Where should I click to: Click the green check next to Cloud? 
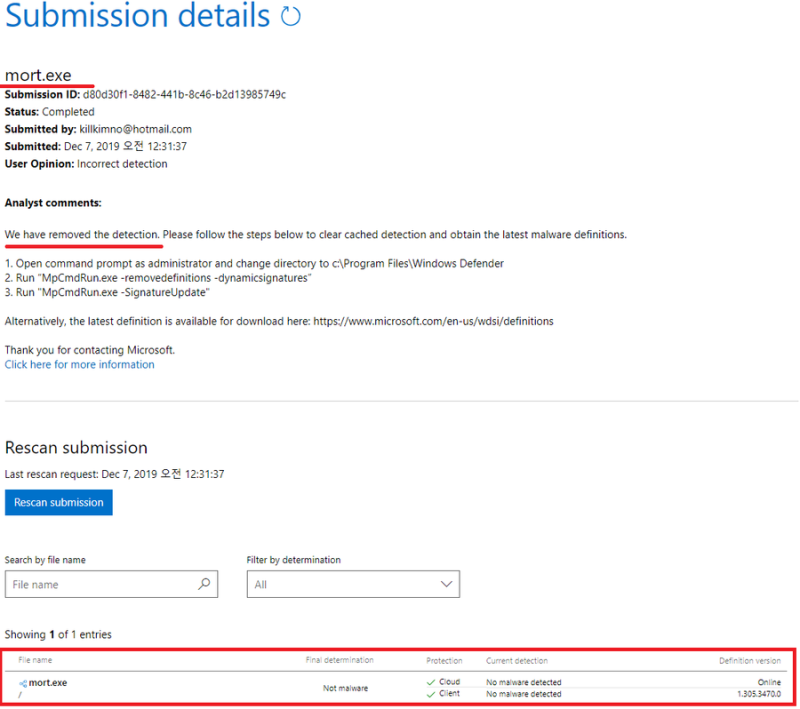pyautogui.click(x=428, y=682)
